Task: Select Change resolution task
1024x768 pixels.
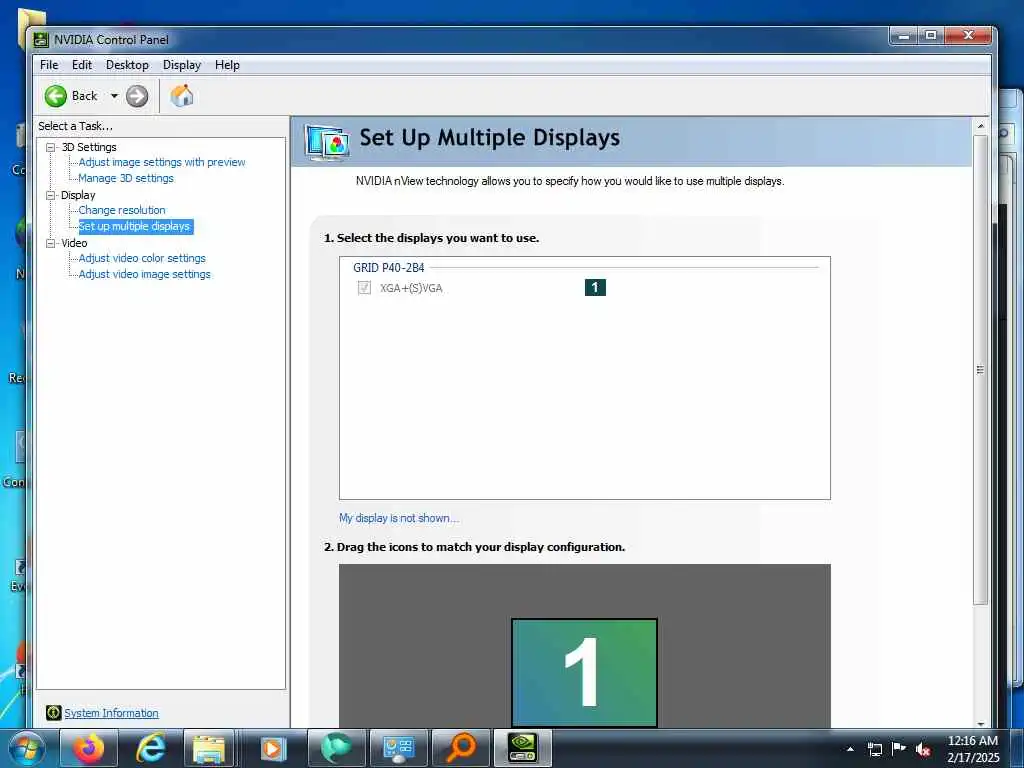Action: click(122, 210)
